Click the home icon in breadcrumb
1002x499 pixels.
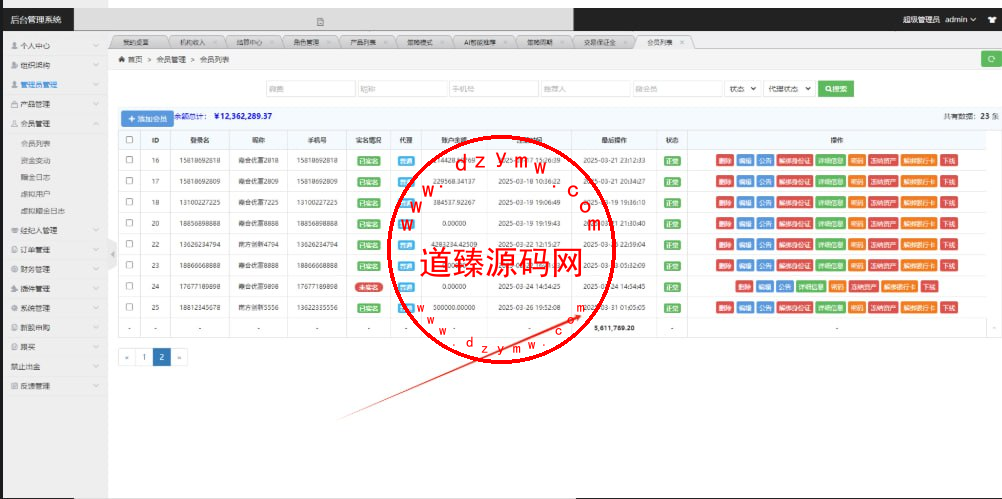pos(121,59)
